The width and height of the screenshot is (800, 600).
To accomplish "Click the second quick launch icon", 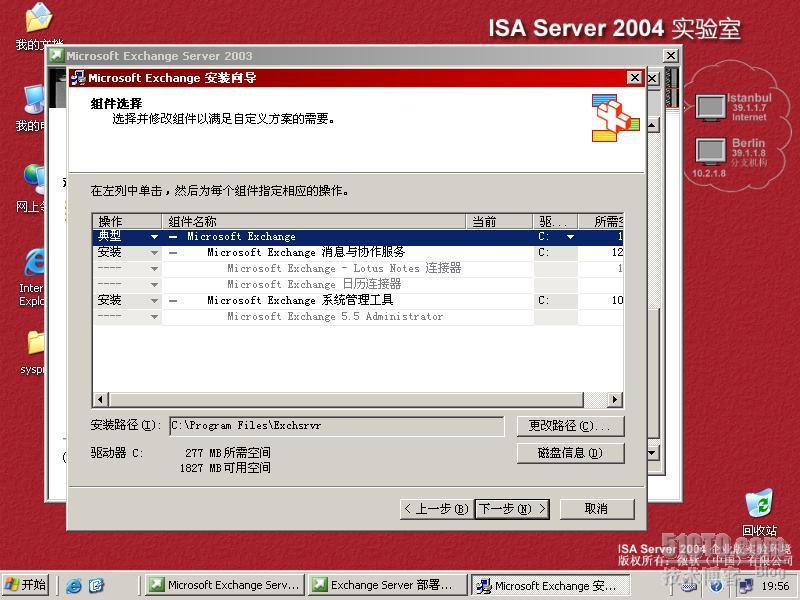I will click(x=96, y=585).
